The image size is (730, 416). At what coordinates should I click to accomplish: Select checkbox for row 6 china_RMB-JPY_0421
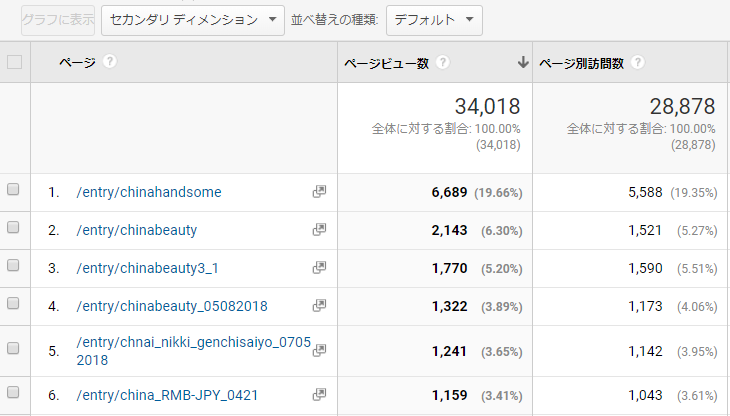13,392
